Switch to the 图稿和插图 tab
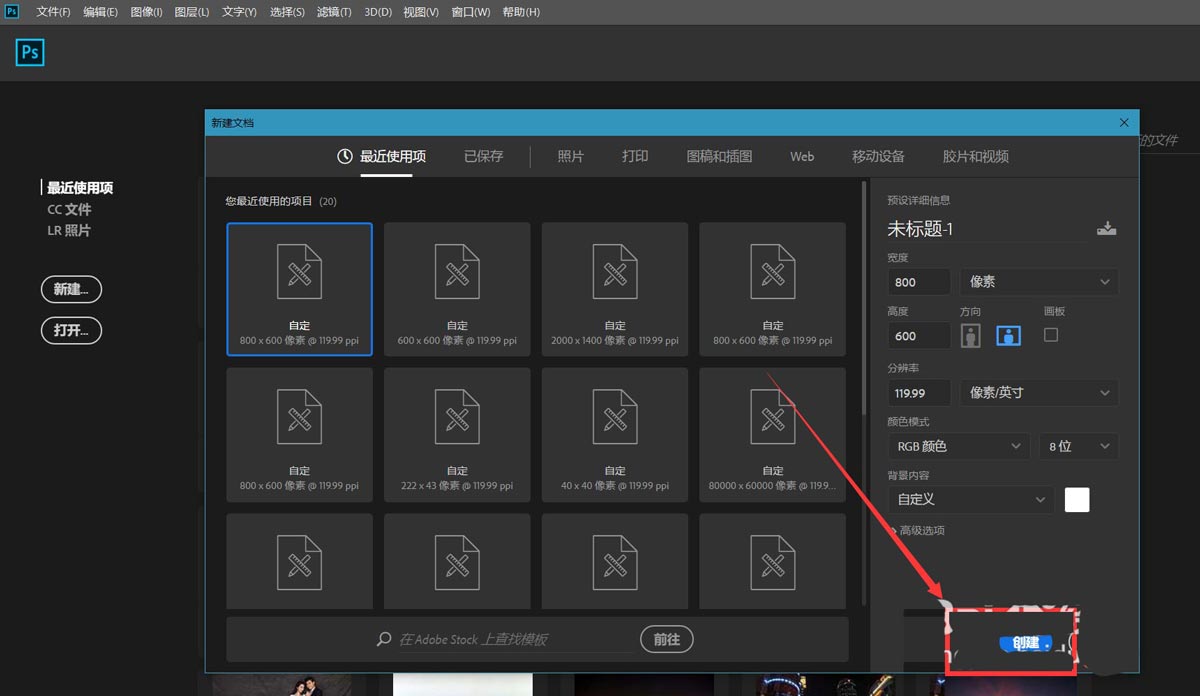1200x696 pixels. point(720,156)
